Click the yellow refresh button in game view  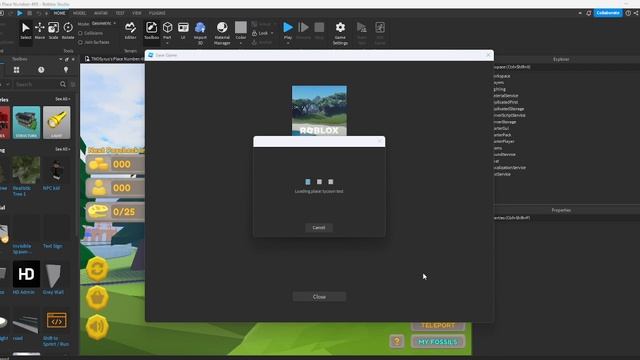coord(97,269)
